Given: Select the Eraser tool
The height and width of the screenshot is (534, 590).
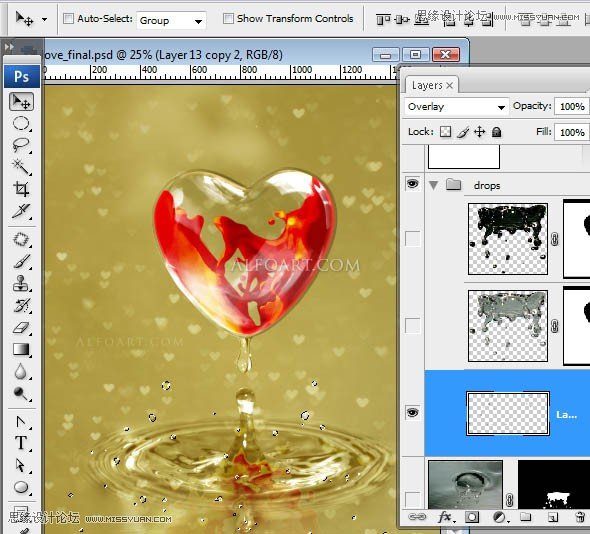Looking at the screenshot, I should 21,327.
